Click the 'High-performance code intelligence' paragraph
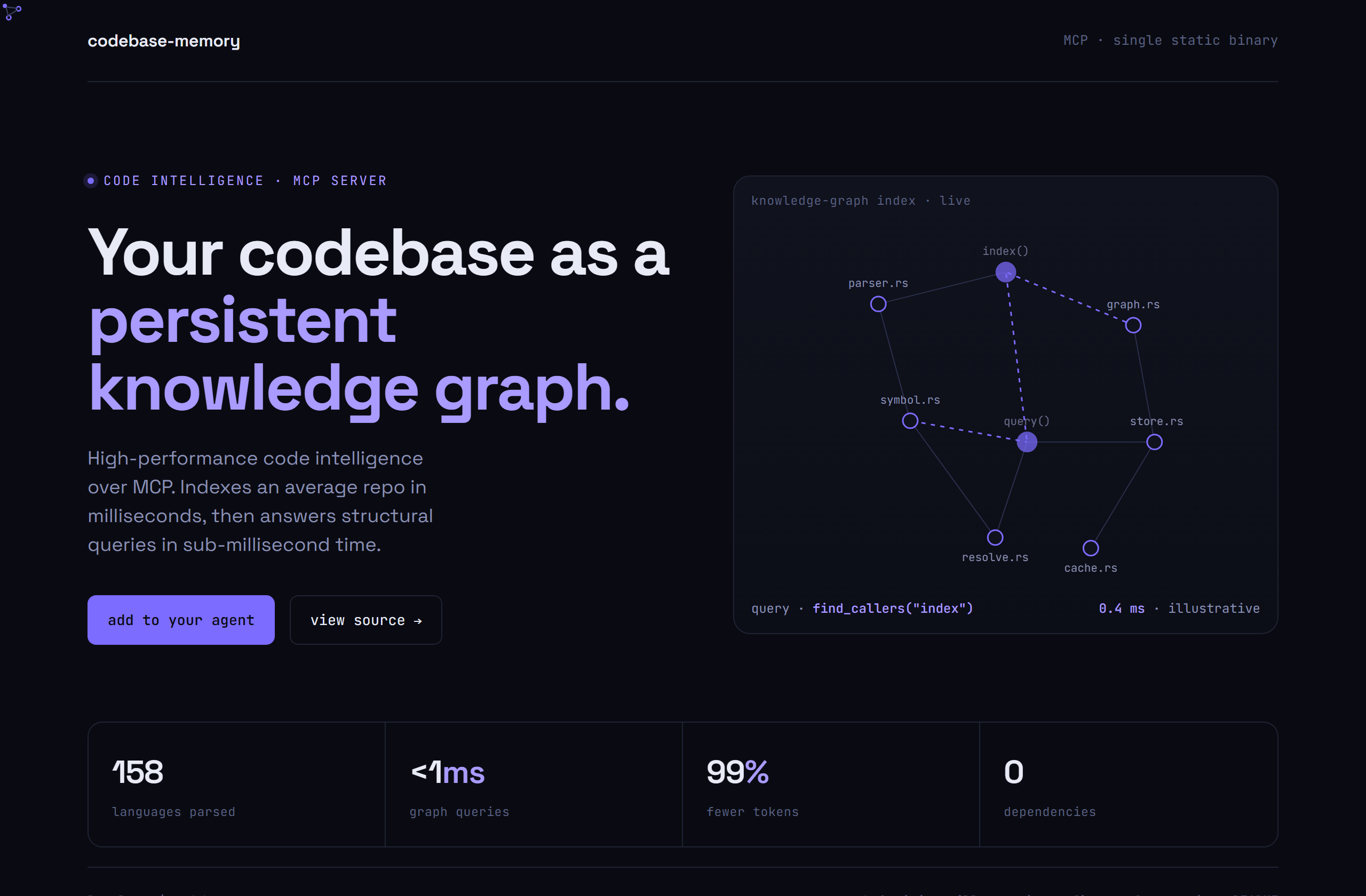Screen dimensions: 1366x896 [x=260, y=501]
